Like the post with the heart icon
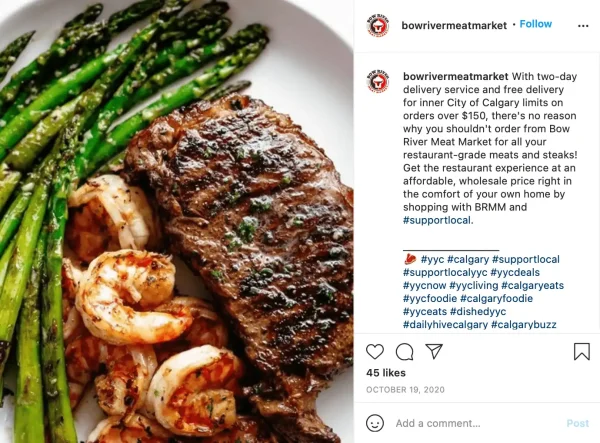Viewport: 600px width, 443px height. point(375,352)
